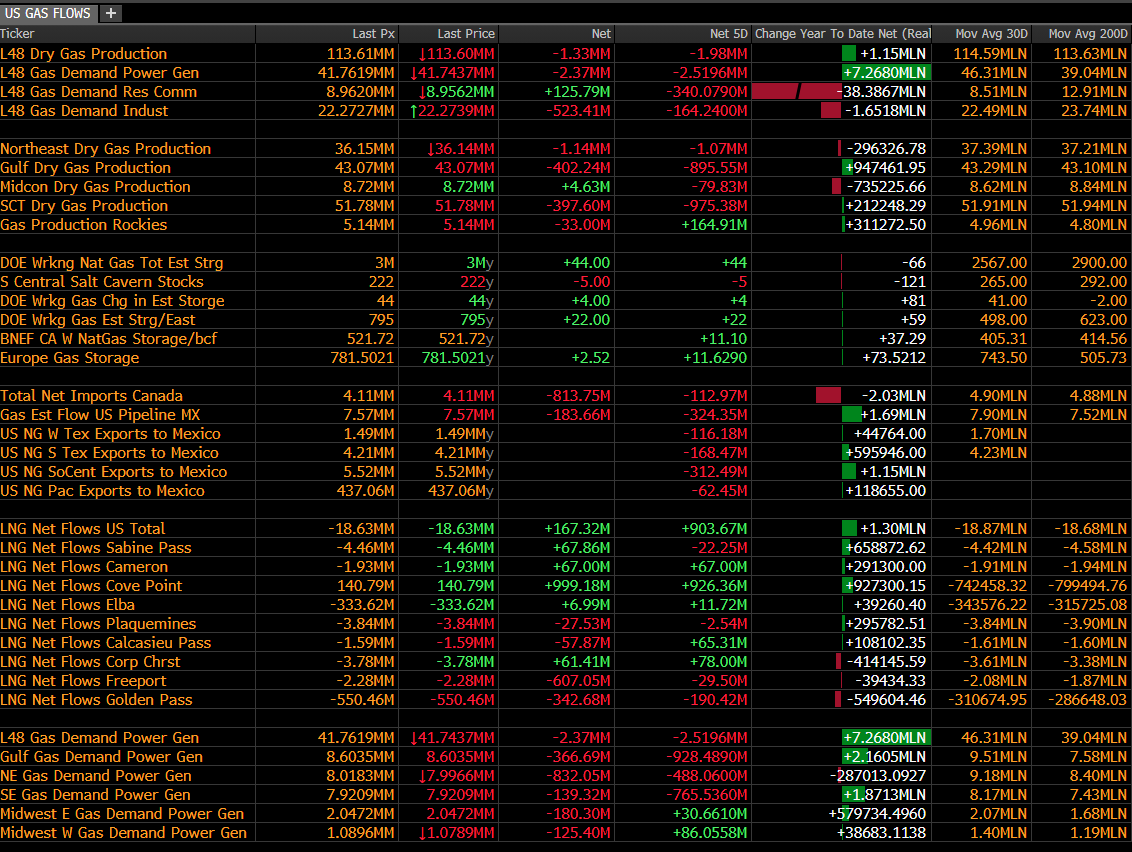Open Gulf Dry Gas Production ticker
The width and height of the screenshot is (1132, 852).
click(85, 168)
